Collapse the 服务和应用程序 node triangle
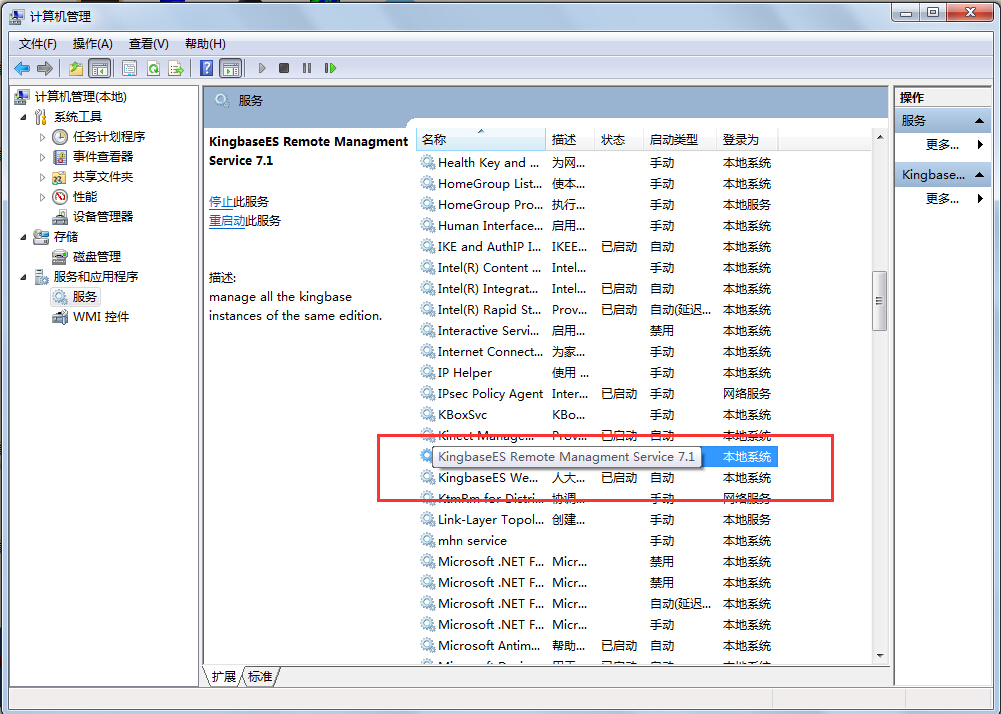The height and width of the screenshot is (714, 1001). 24,277
